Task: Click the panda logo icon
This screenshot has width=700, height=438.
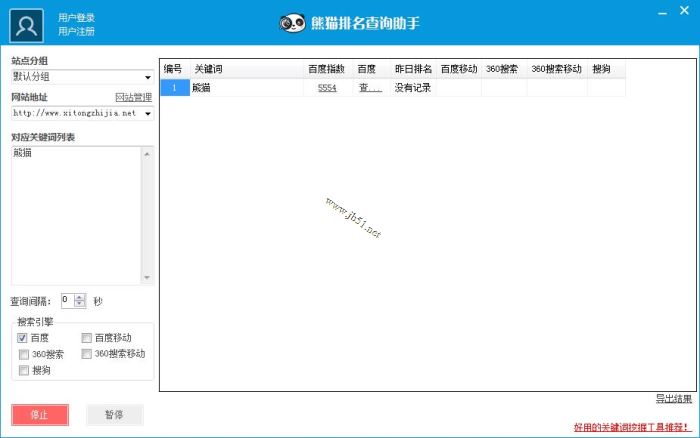Action: (292, 23)
